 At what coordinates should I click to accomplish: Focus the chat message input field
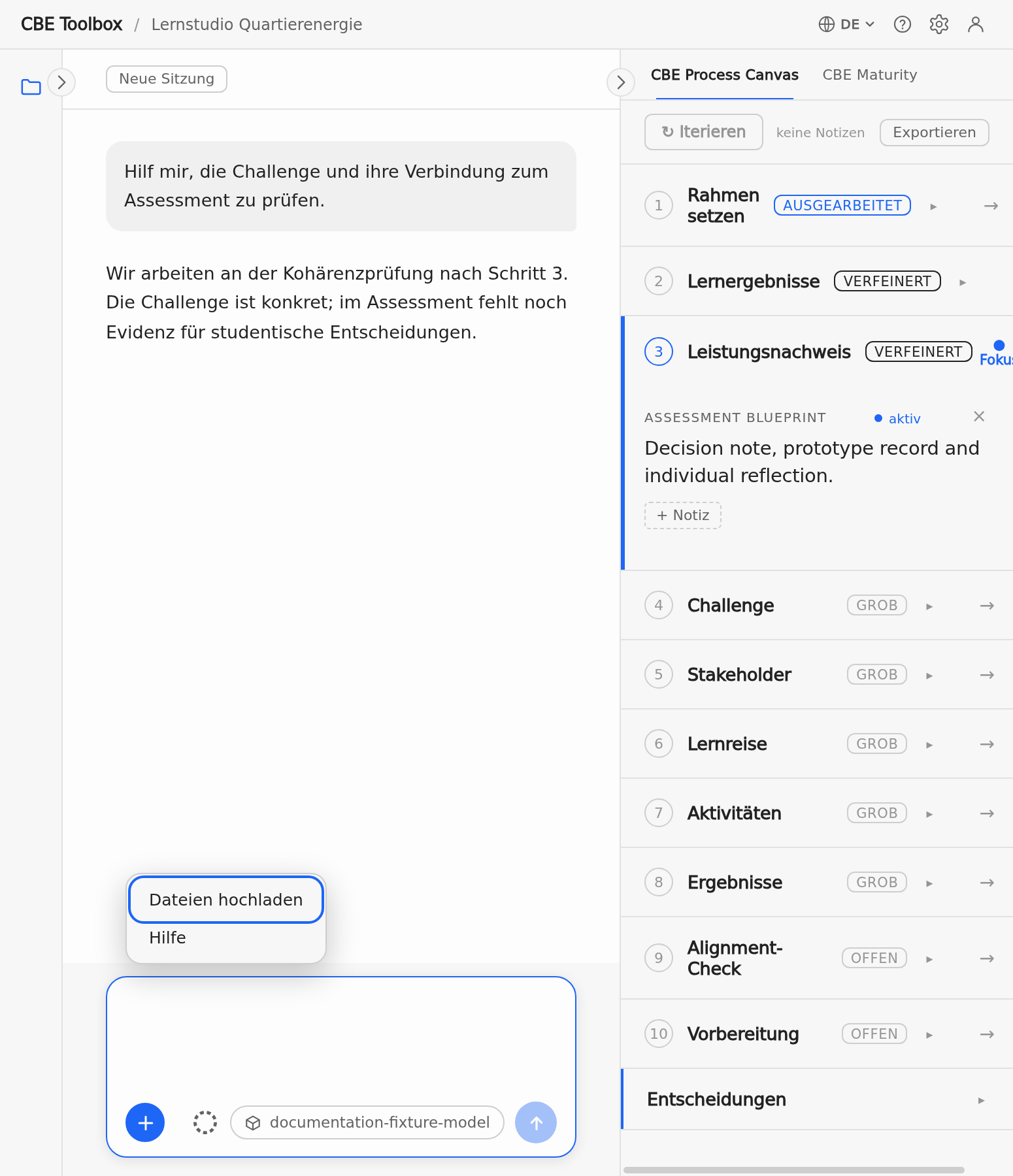[341, 1039]
